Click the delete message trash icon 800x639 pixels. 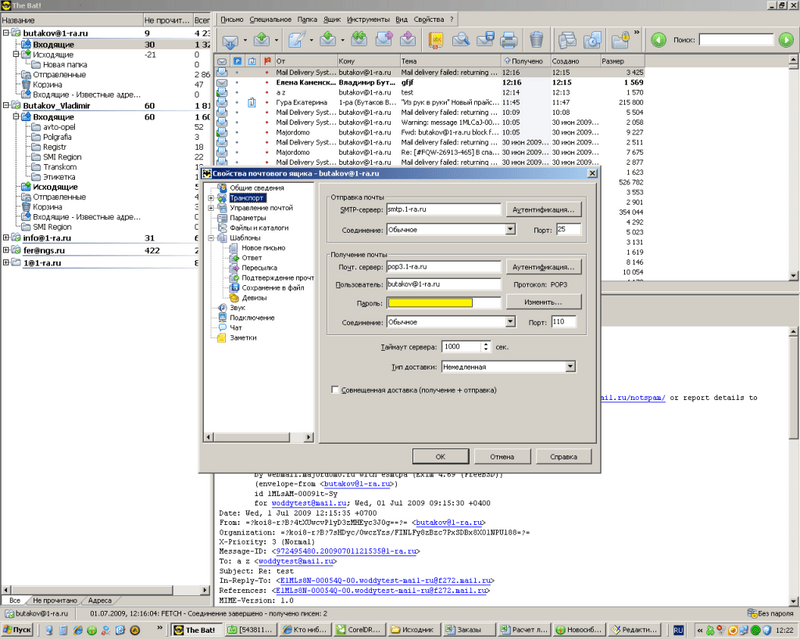point(536,40)
